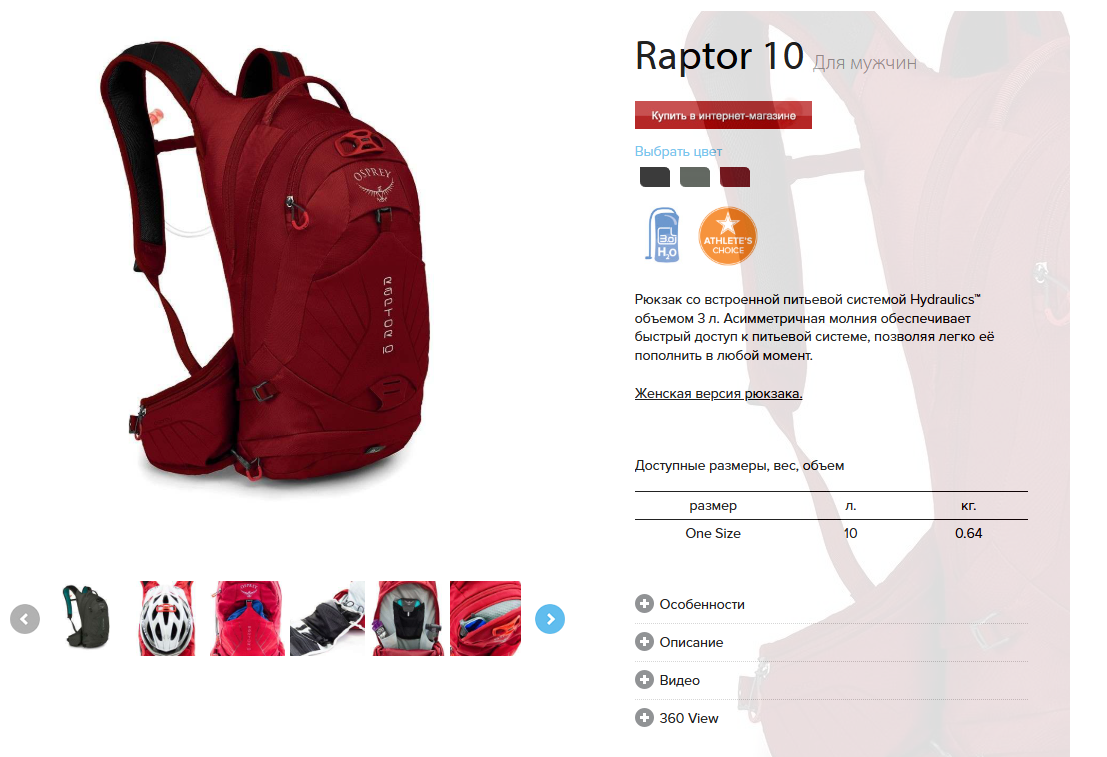Choose the dark red color swatch
The width and height of the screenshot is (1107, 757).
pyautogui.click(x=735, y=177)
